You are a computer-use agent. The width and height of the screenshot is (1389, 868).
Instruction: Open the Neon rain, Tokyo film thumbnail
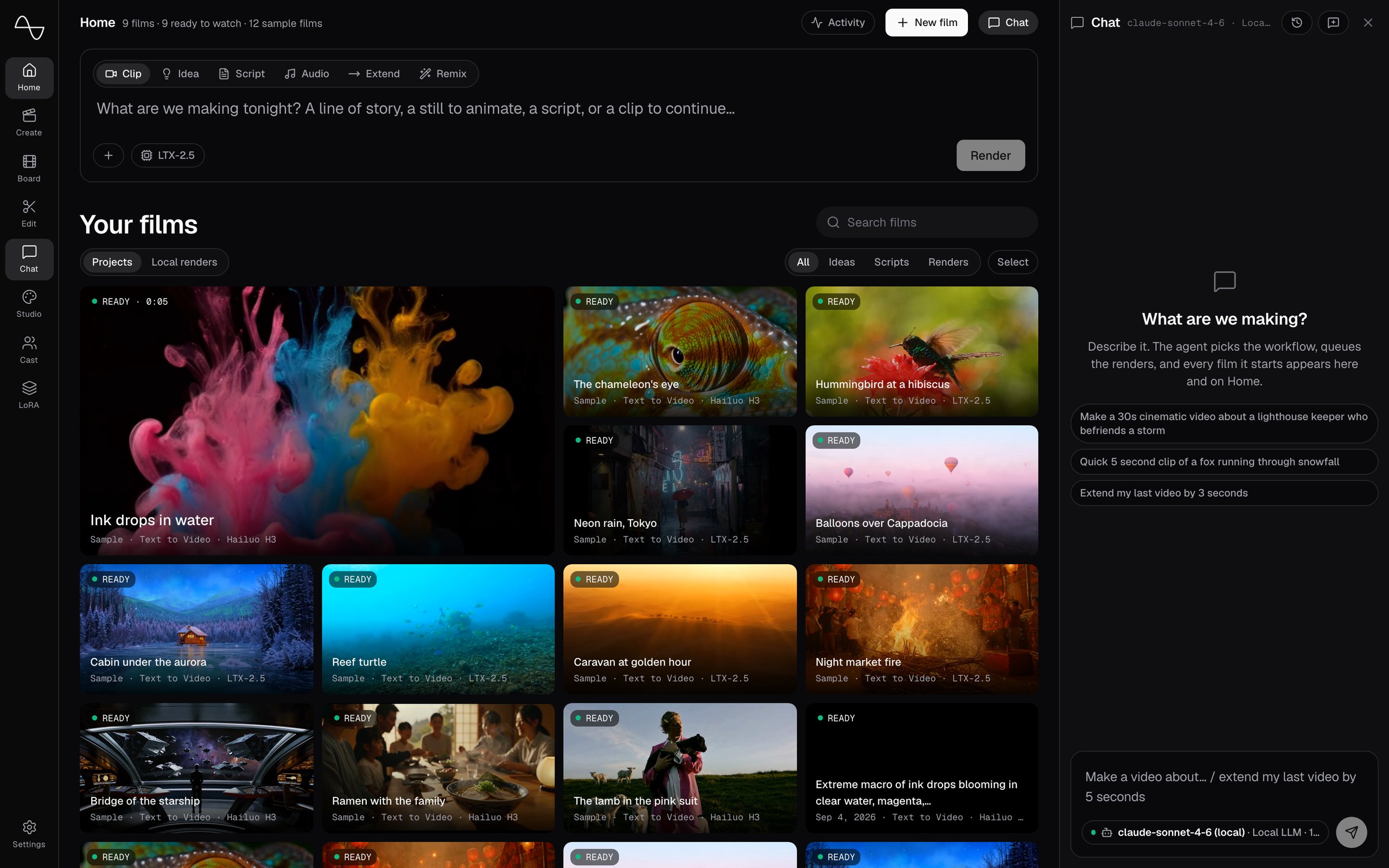click(679, 490)
